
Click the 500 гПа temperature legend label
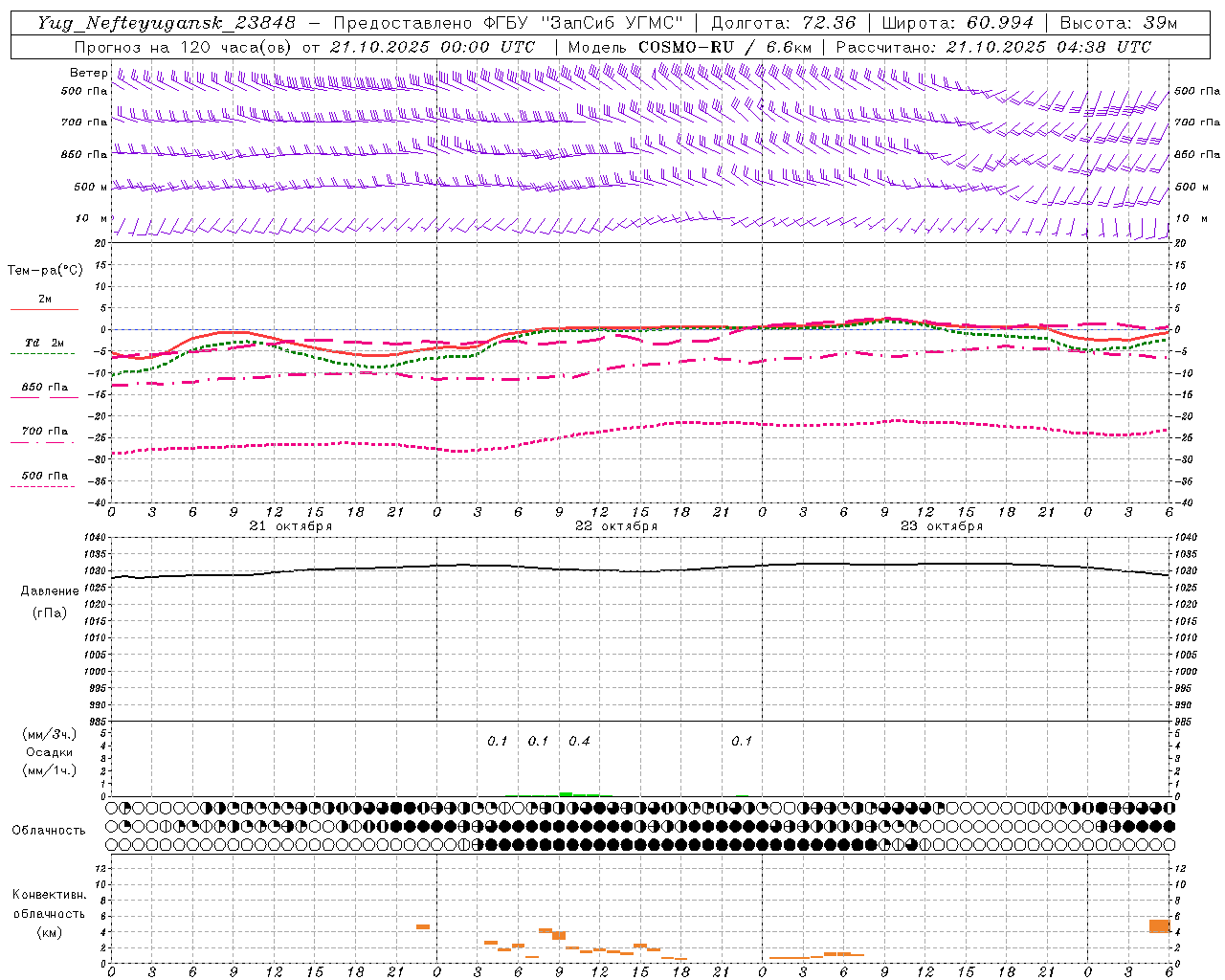pos(44,476)
